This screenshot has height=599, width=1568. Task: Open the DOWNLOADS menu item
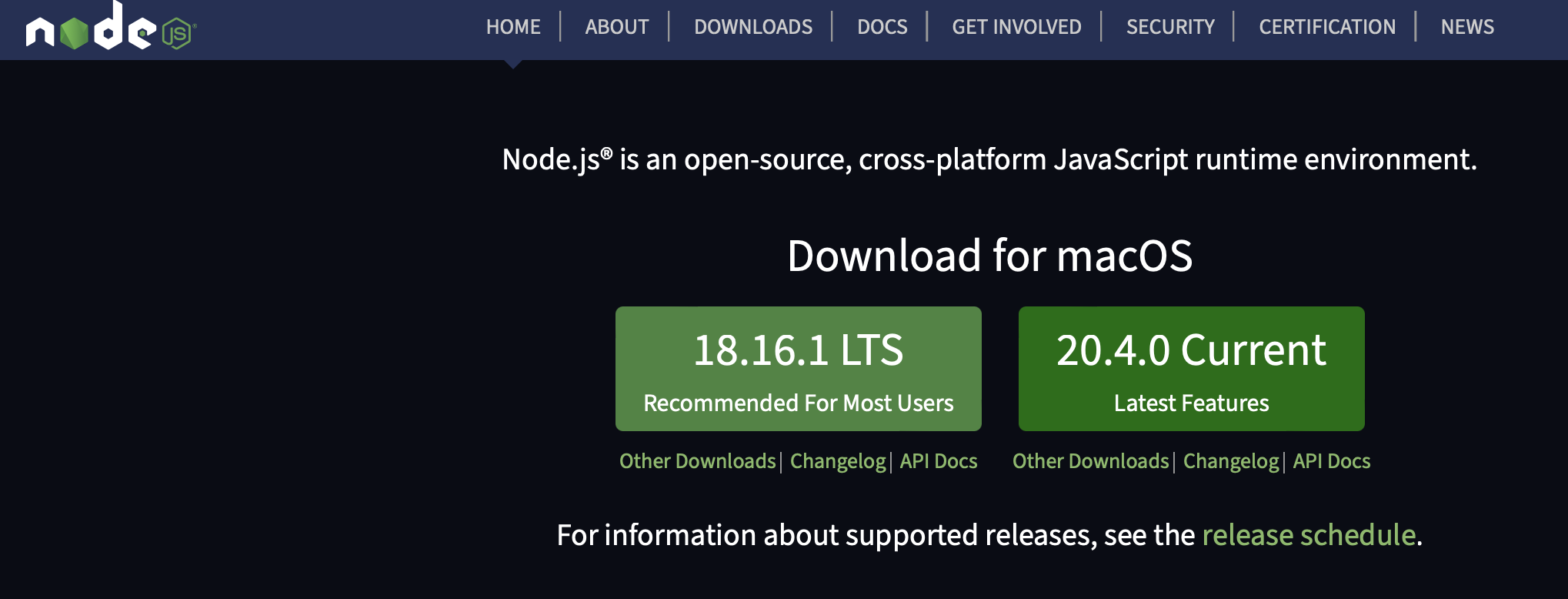pos(753,27)
